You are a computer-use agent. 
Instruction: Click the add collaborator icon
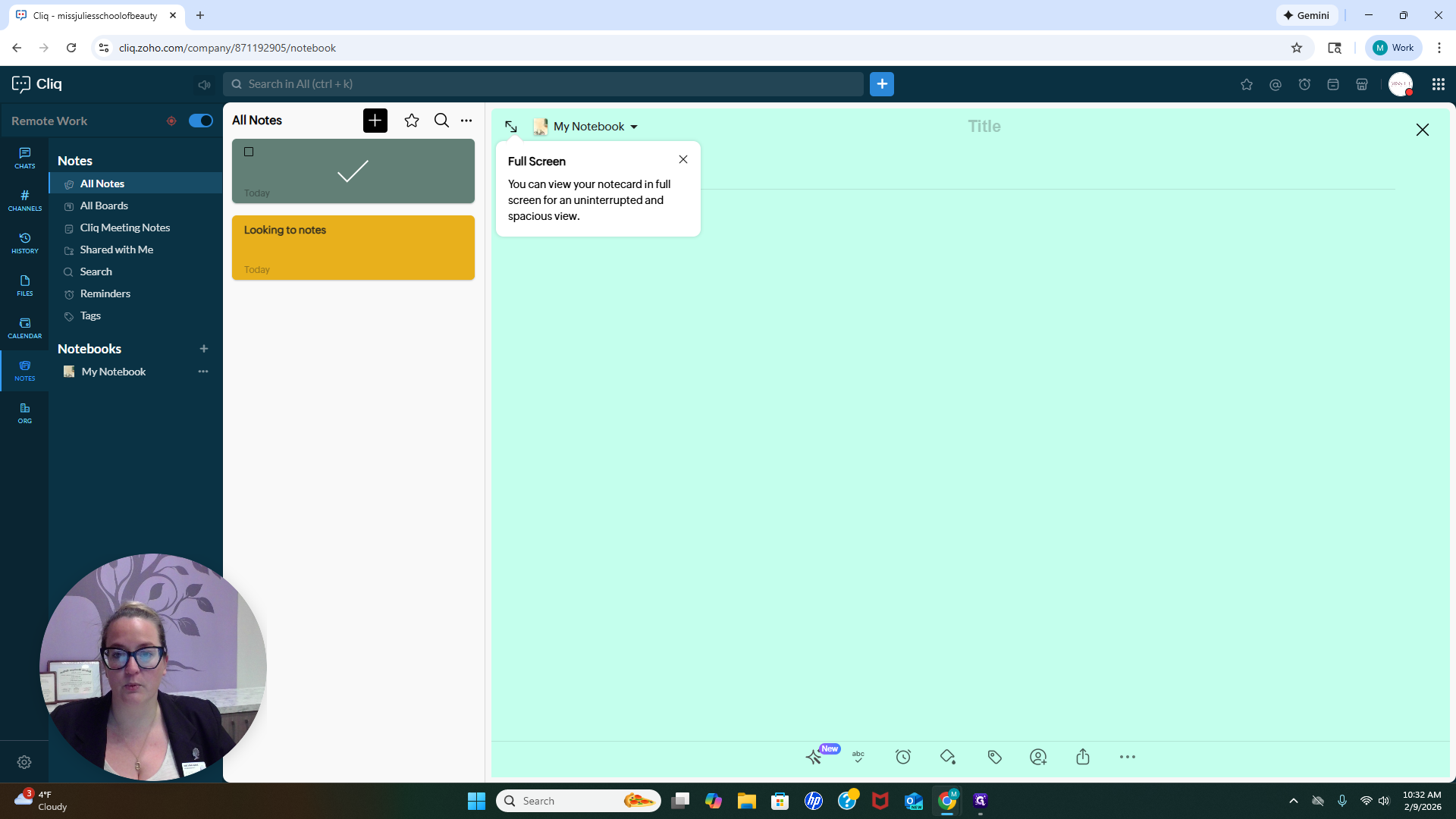1038,757
